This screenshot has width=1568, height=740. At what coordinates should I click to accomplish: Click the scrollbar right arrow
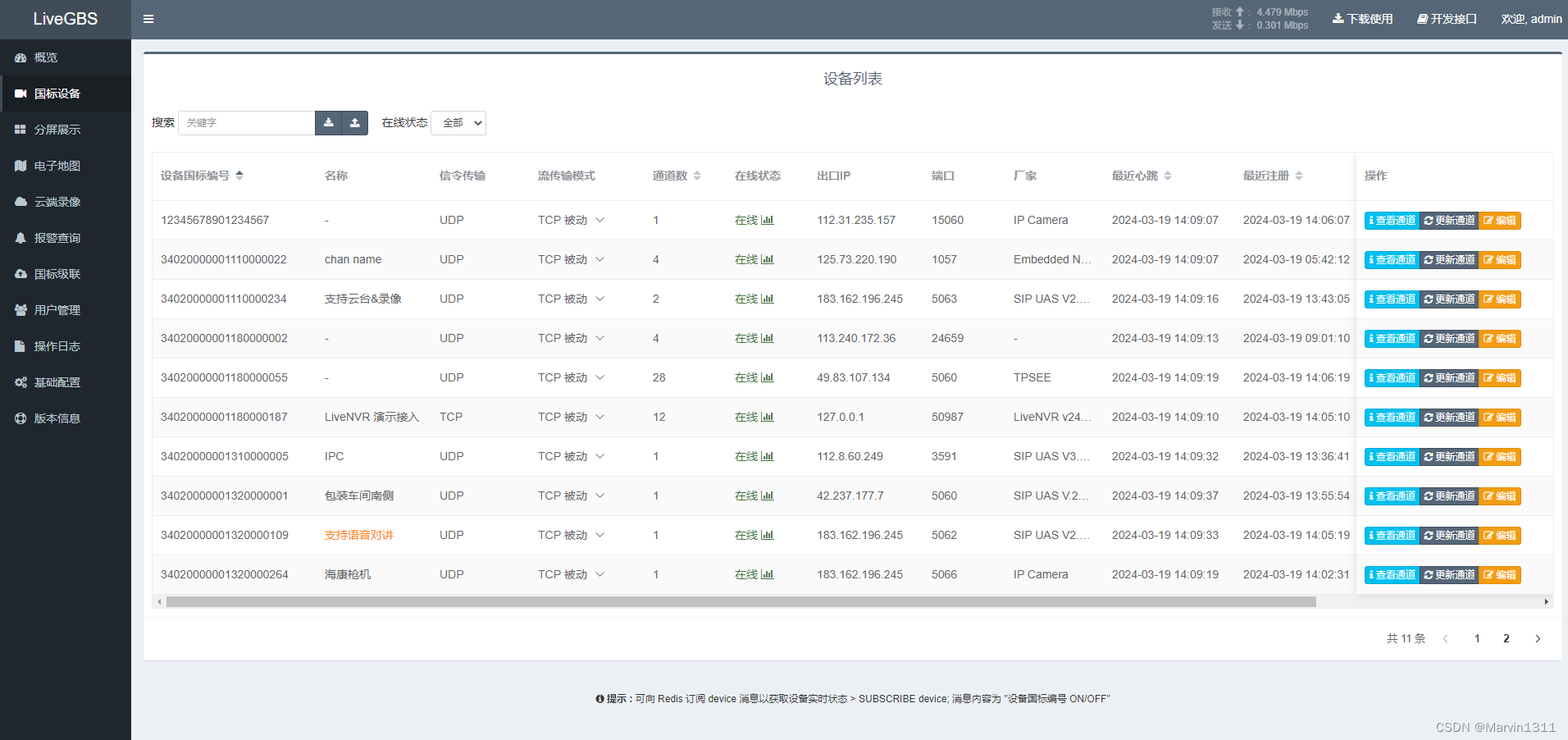tap(1547, 601)
